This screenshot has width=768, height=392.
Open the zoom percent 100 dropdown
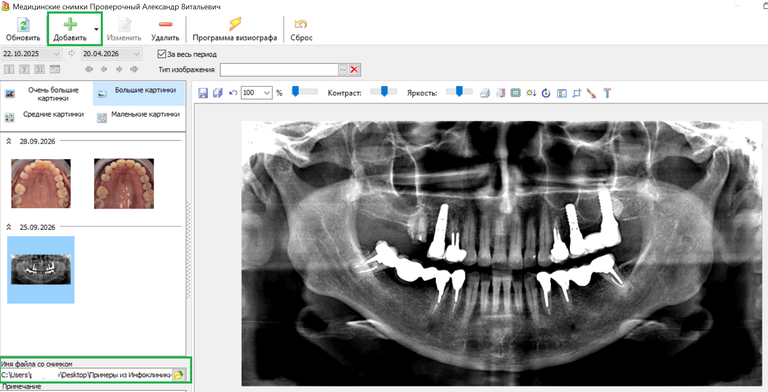(267, 93)
